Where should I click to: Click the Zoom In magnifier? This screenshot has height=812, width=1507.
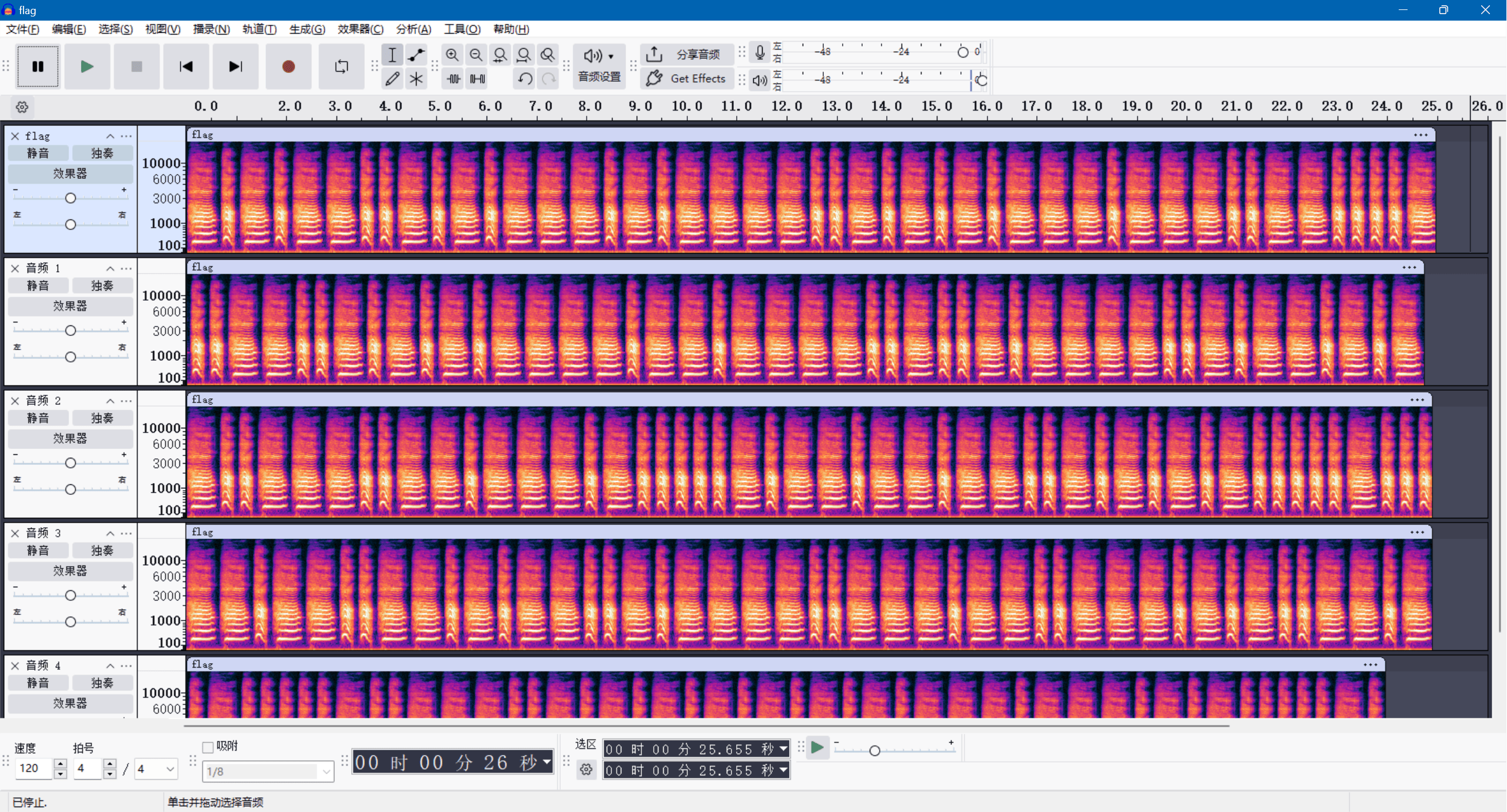pos(452,55)
